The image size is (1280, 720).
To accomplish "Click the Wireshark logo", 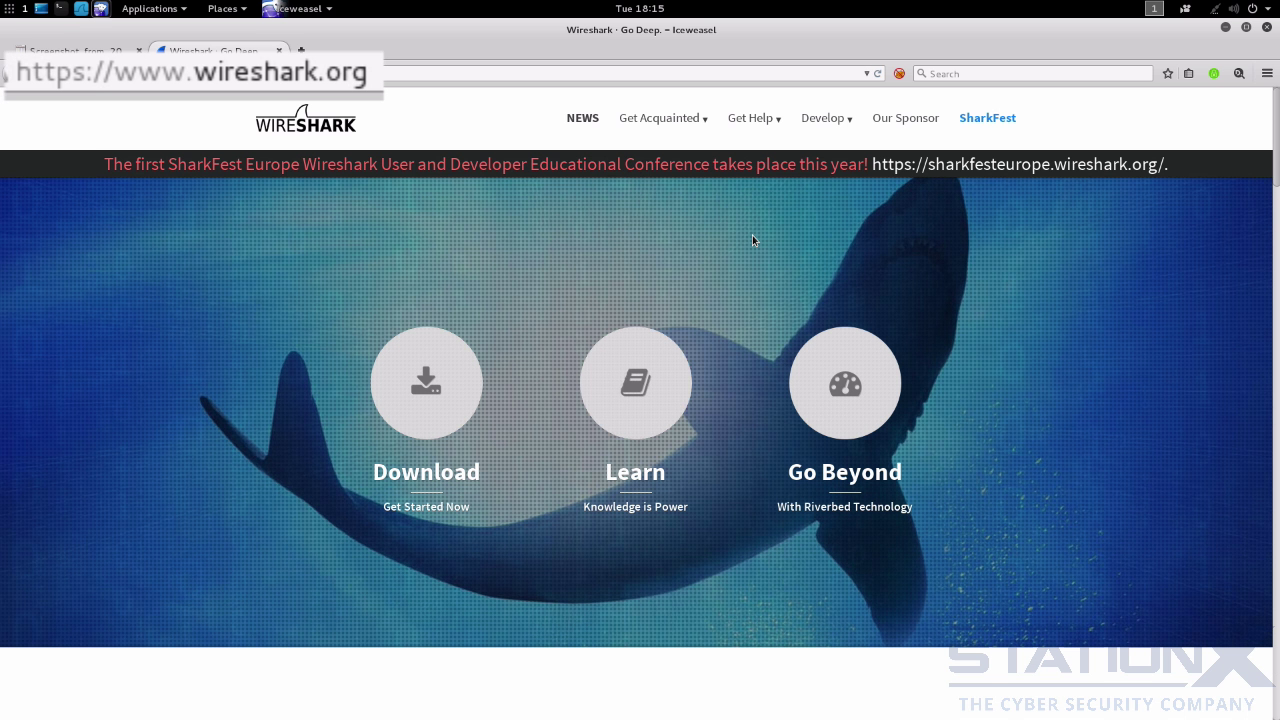I will point(306,118).
